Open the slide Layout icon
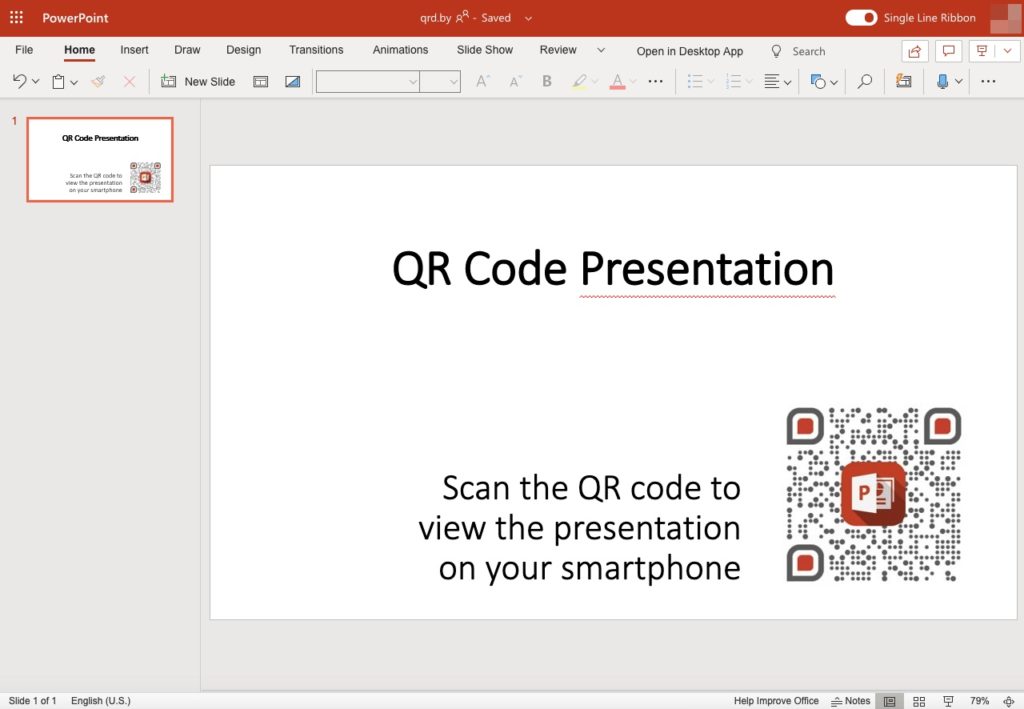The width and height of the screenshot is (1024, 709). coord(261,82)
